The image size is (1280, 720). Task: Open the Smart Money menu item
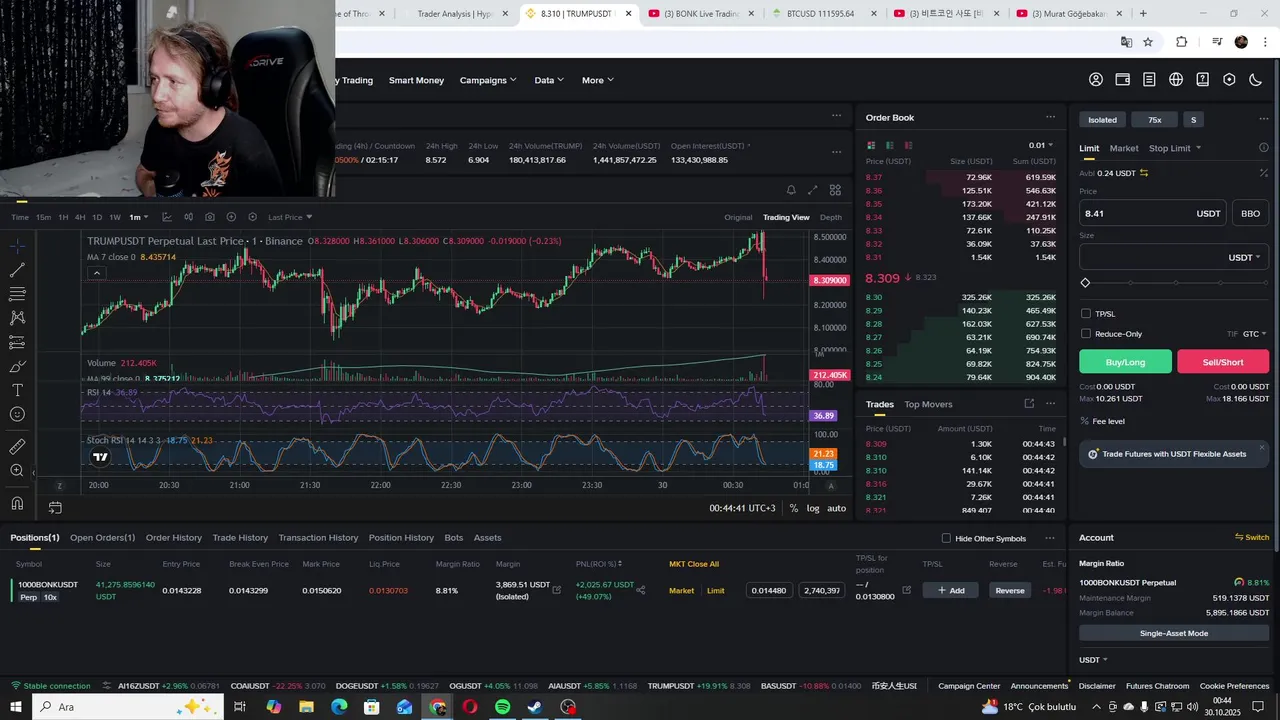point(416,80)
